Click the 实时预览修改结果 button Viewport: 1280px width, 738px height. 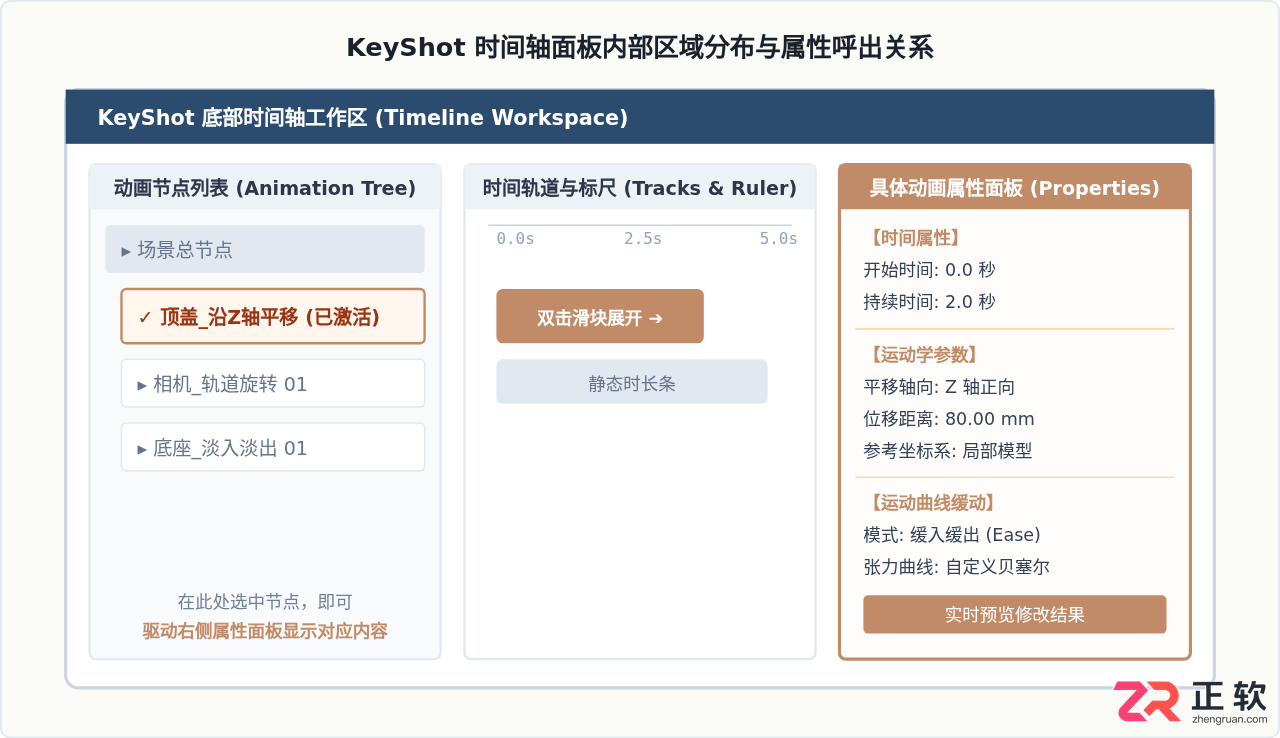click(1015, 614)
